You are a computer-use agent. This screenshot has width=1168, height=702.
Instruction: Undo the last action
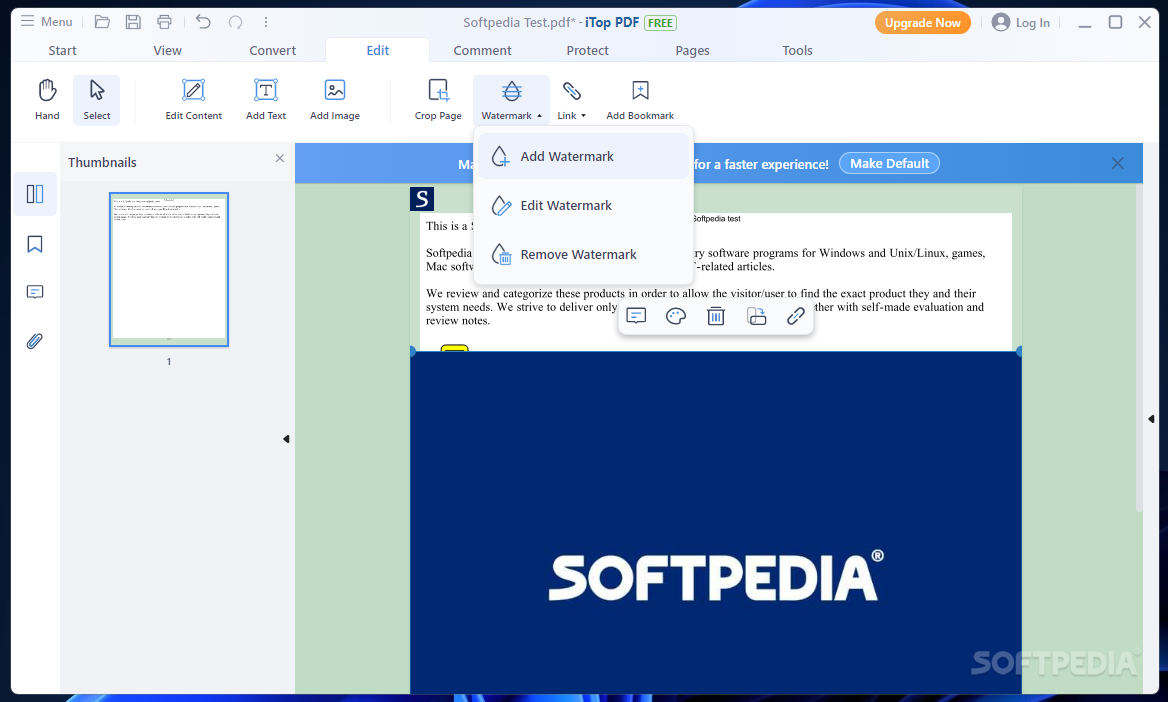point(203,22)
